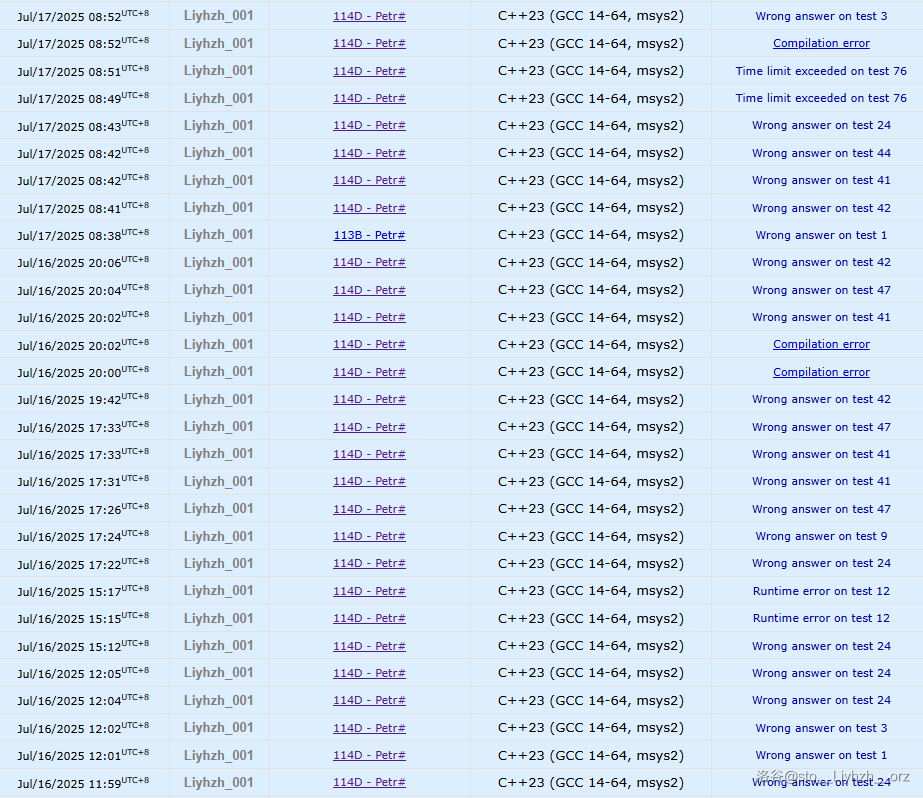The image size is (923, 798).
Task: Click the Wrong answer on test 9 verdict
Action: [x=821, y=536]
